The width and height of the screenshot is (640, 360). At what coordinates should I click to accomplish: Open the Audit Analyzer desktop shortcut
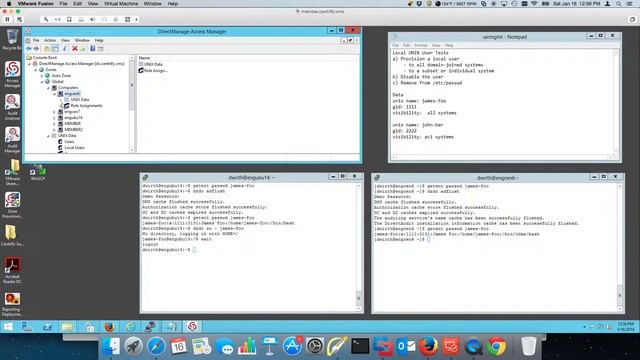(12, 107)
